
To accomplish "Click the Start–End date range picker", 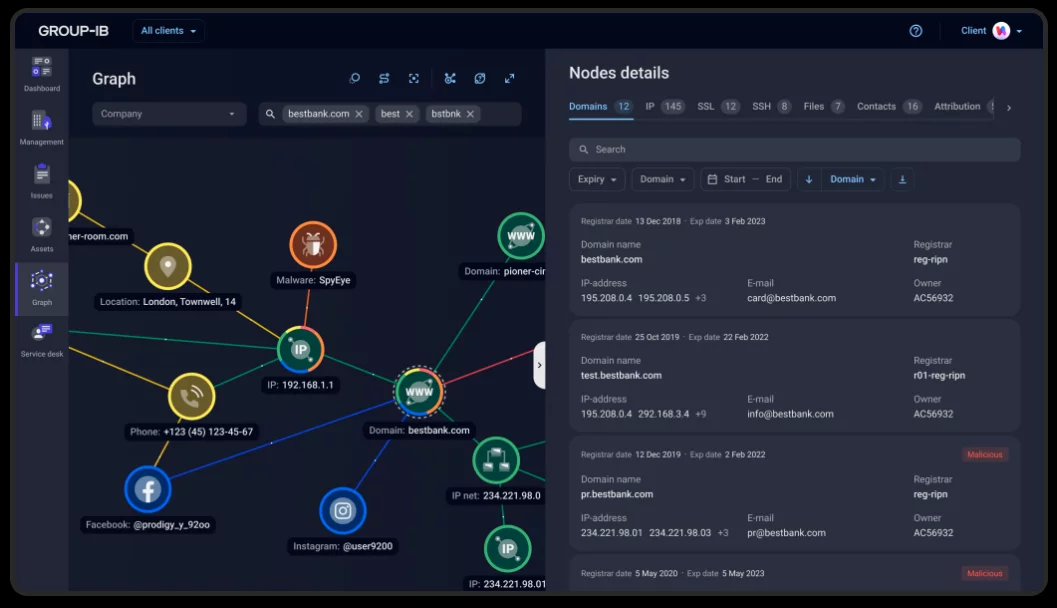I will point(746,179).
